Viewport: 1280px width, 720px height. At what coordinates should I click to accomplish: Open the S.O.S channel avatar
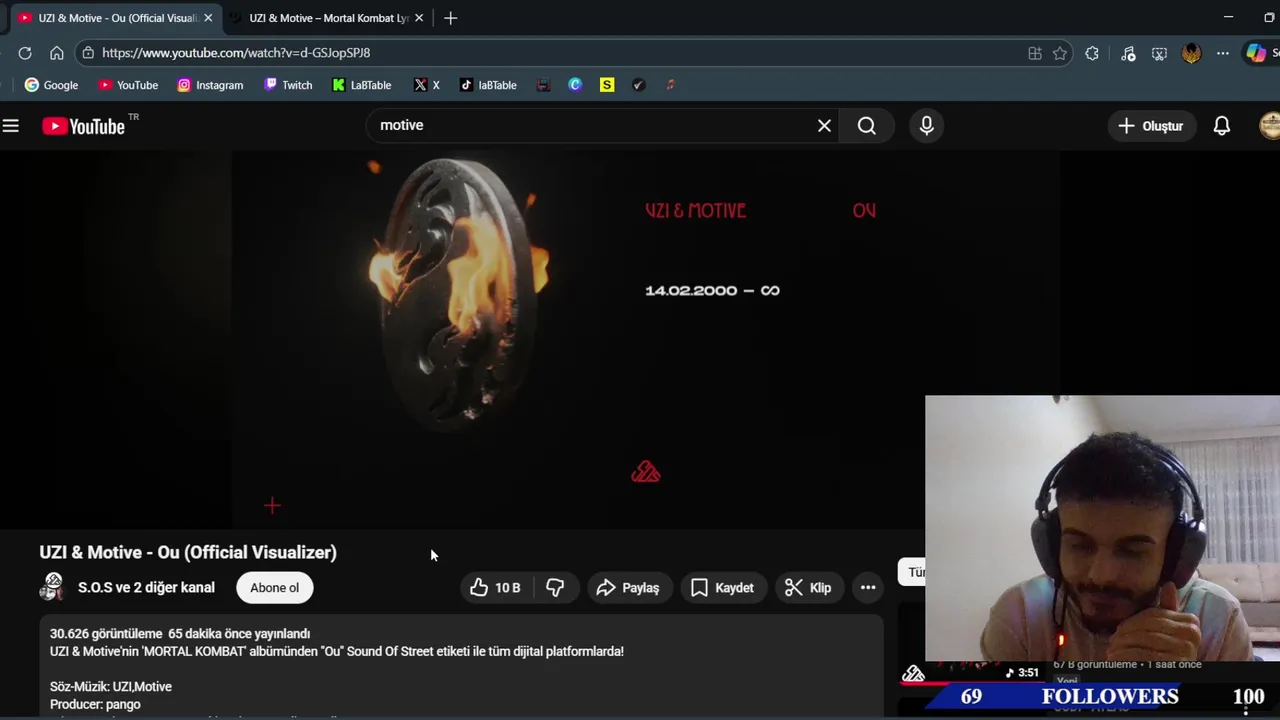tap(52, 587)
